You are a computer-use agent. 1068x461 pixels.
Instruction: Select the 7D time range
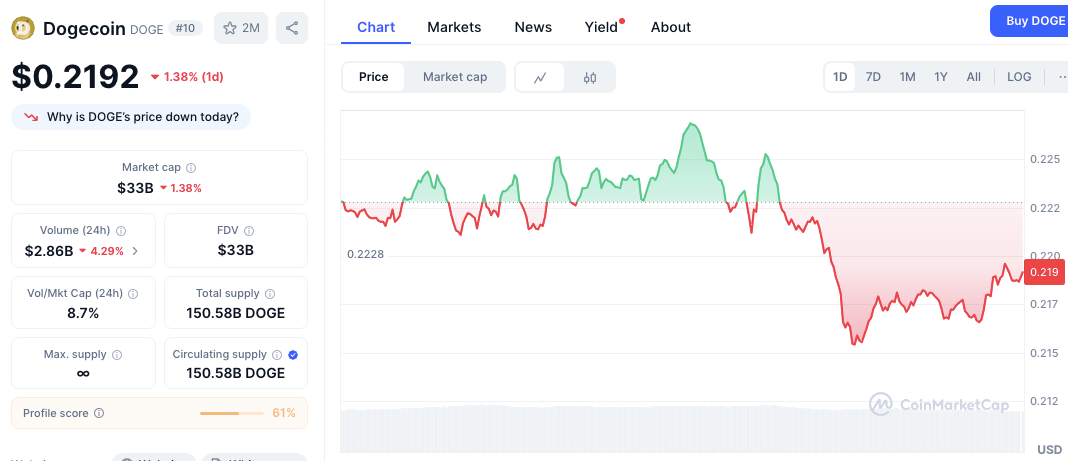(x=873, y=77)
